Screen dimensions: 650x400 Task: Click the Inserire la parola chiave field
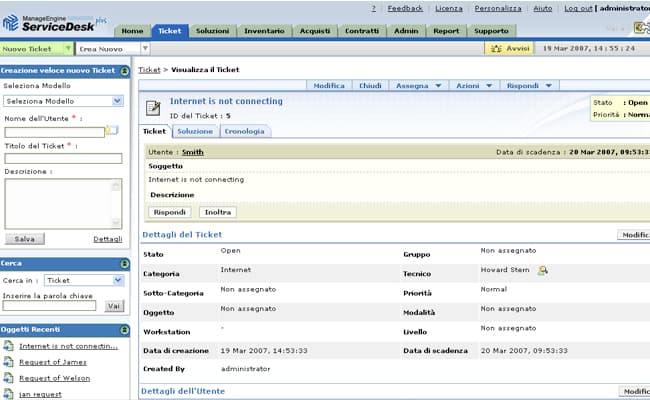coord(49,306)
